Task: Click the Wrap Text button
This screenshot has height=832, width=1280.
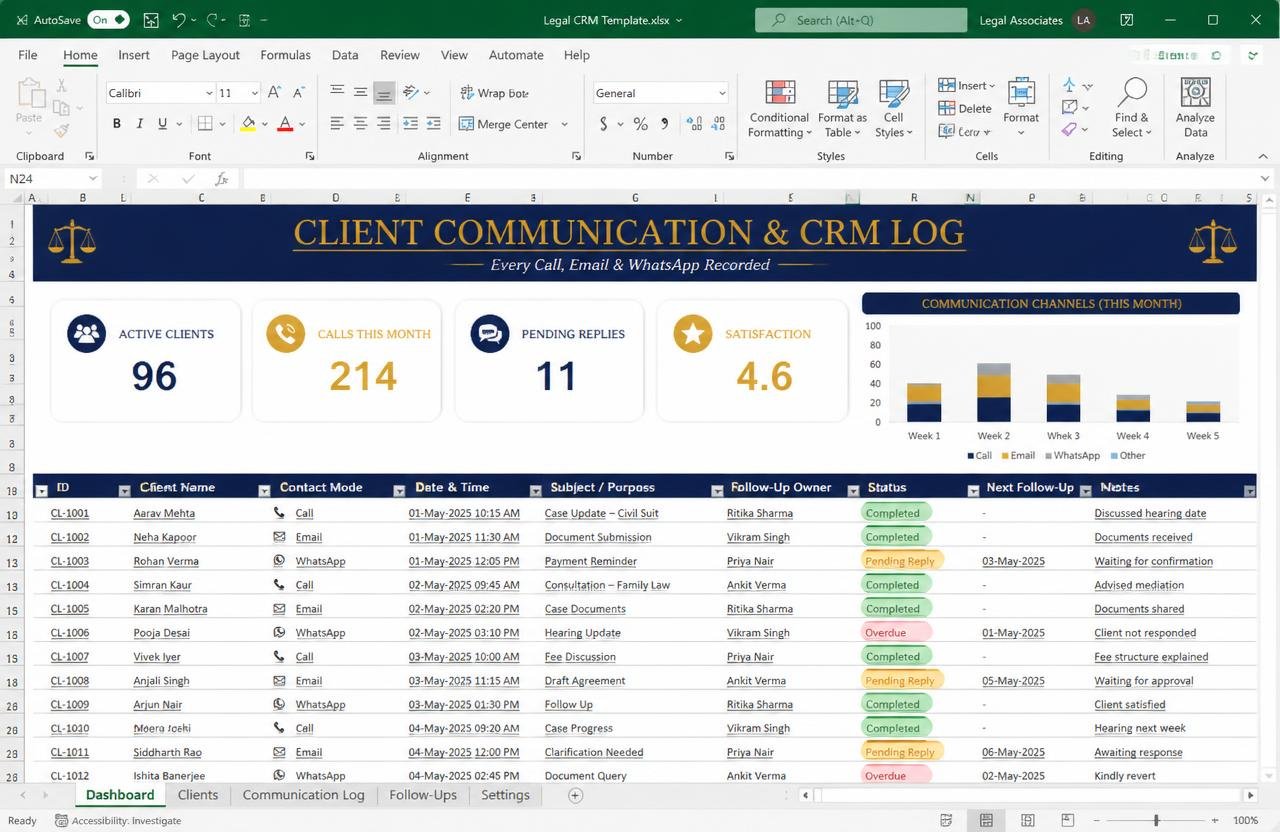Action: (494, 93)
